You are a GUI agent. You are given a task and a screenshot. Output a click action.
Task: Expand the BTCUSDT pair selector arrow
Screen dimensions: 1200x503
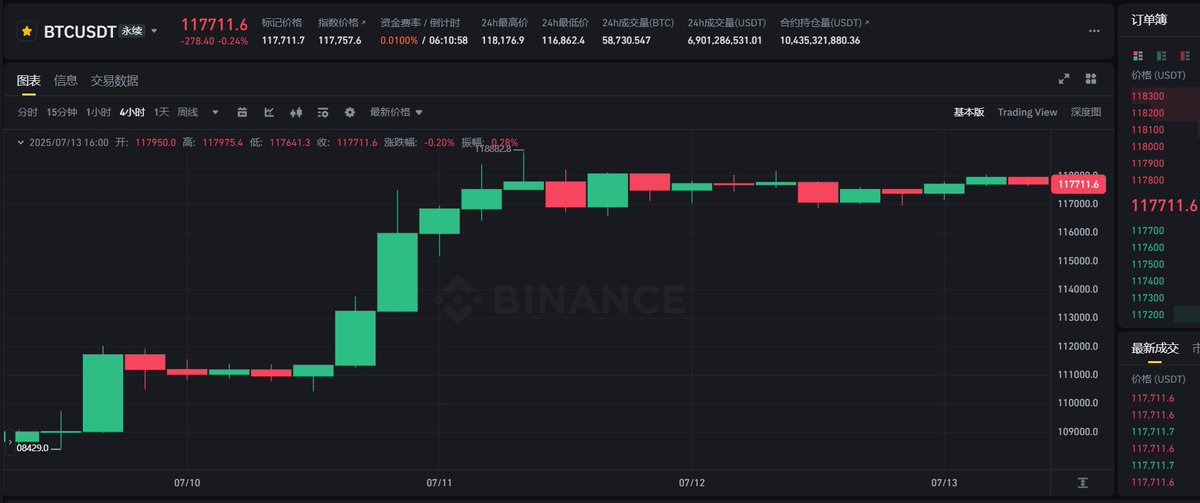click(x=154, y=31)
